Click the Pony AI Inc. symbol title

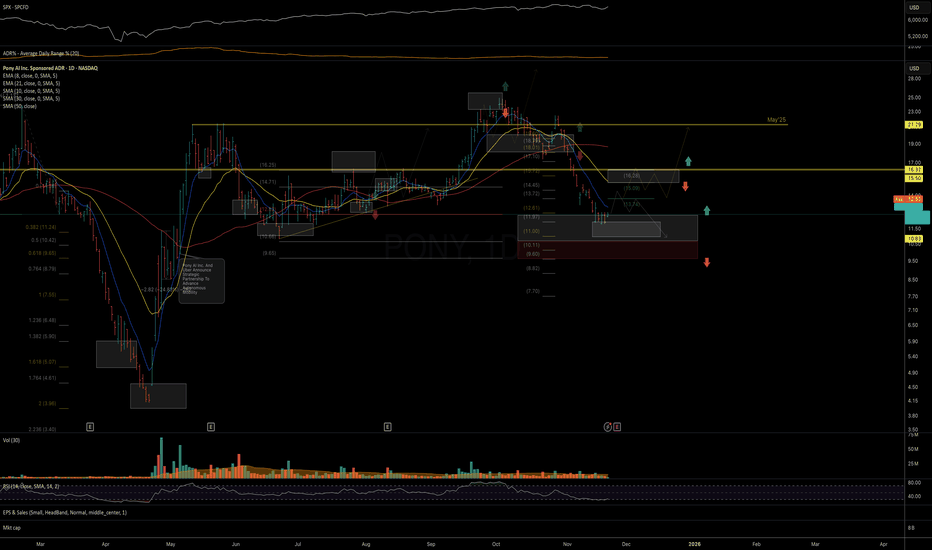52,67
